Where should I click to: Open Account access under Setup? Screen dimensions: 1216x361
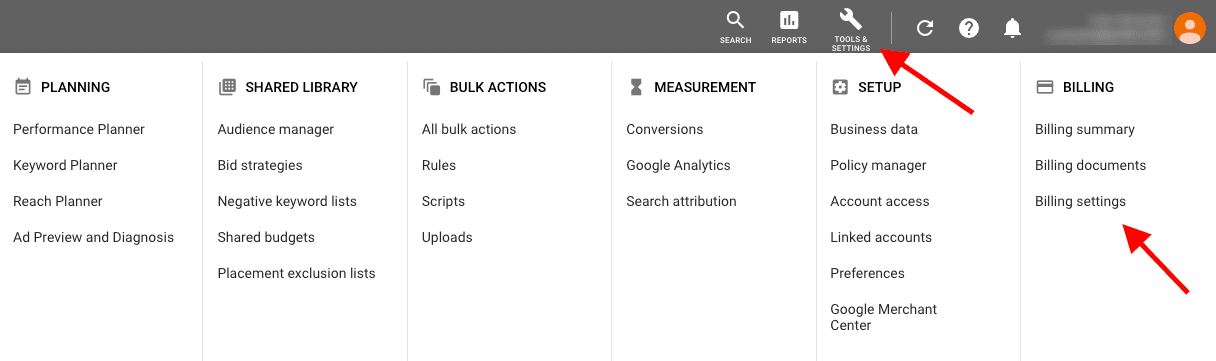880,201
